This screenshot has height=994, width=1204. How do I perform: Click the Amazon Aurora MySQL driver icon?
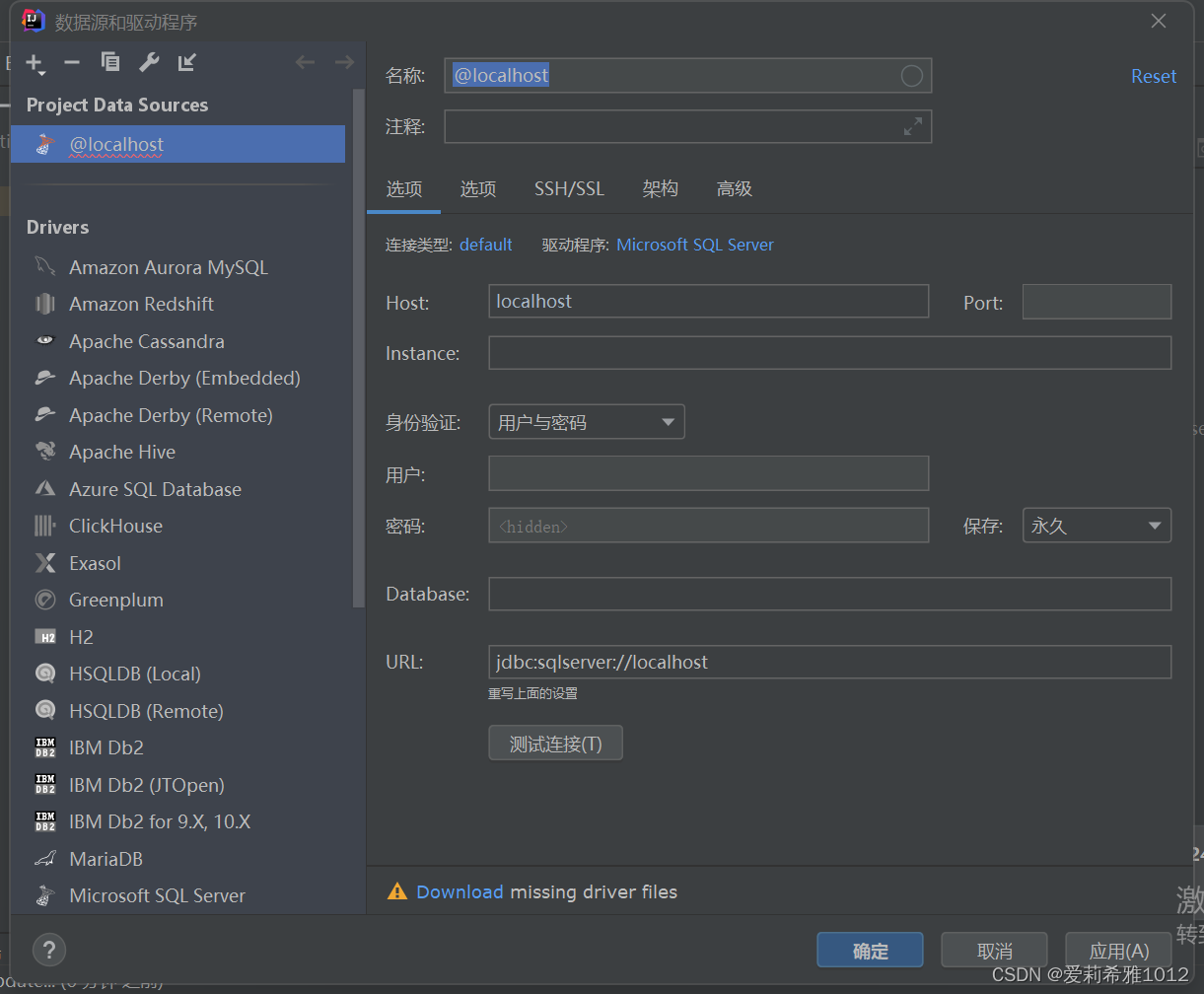click(x=45, y=267)
